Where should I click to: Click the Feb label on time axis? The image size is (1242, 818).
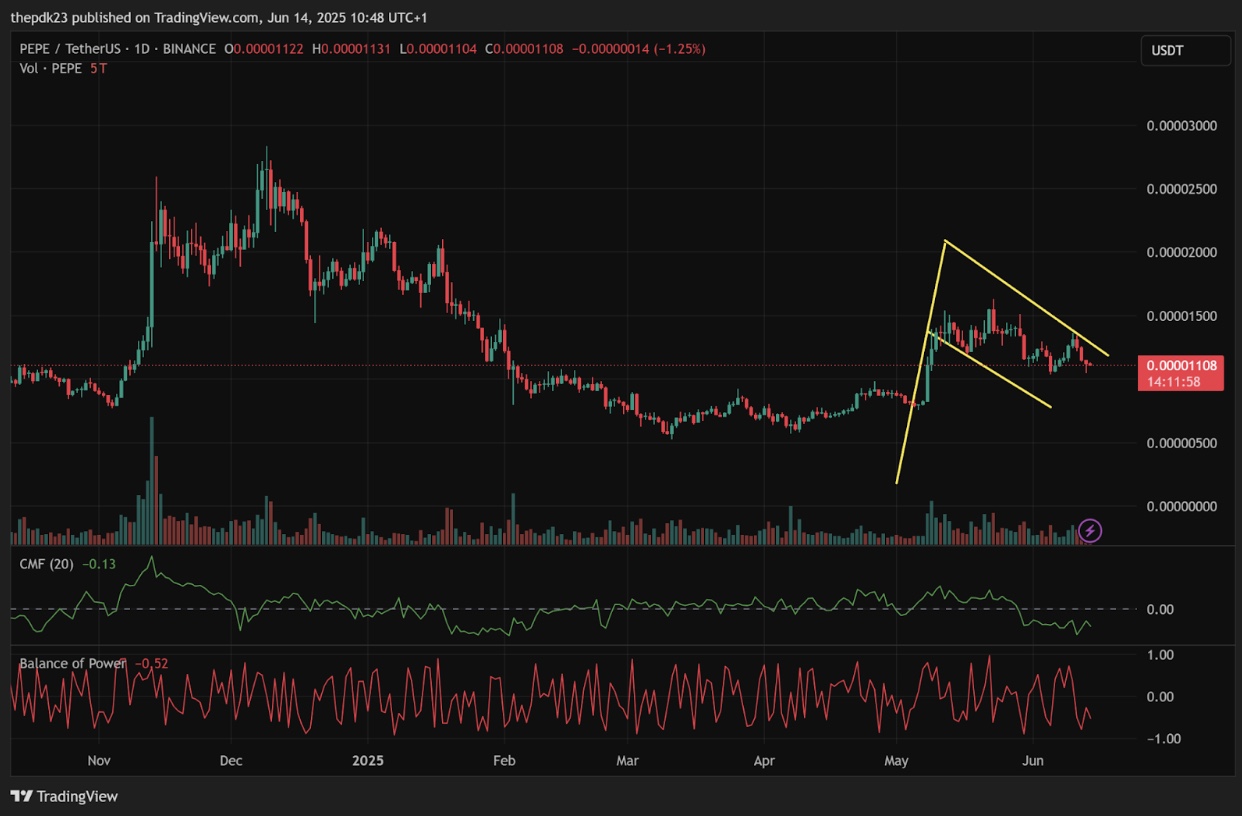[504, 760]
